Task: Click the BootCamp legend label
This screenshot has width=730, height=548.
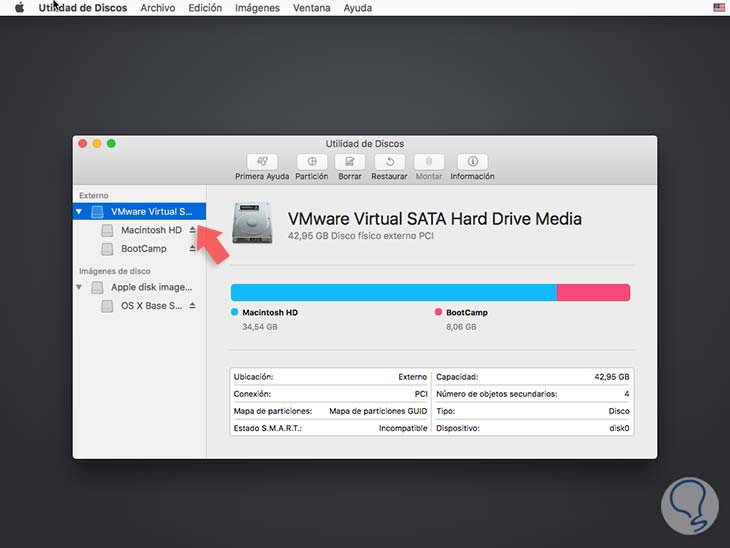Action: pos(467,312)
